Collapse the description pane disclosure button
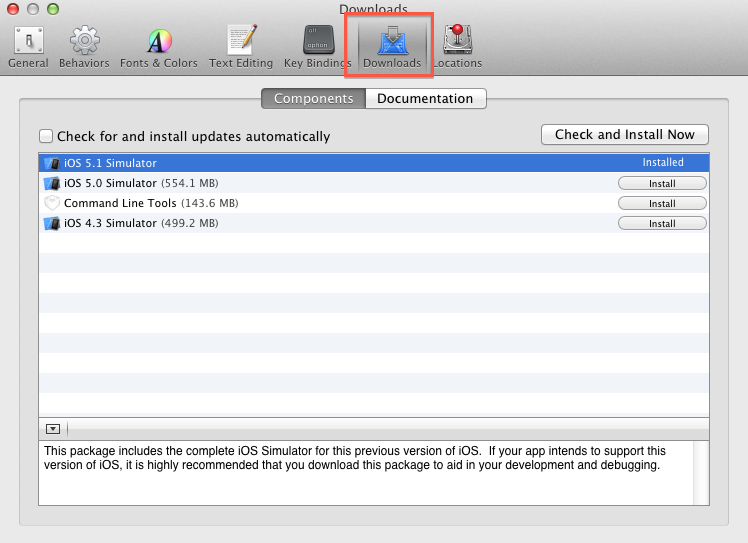This screenshot has width=748, height=543. pyautogui.click(x=53, y=429)
